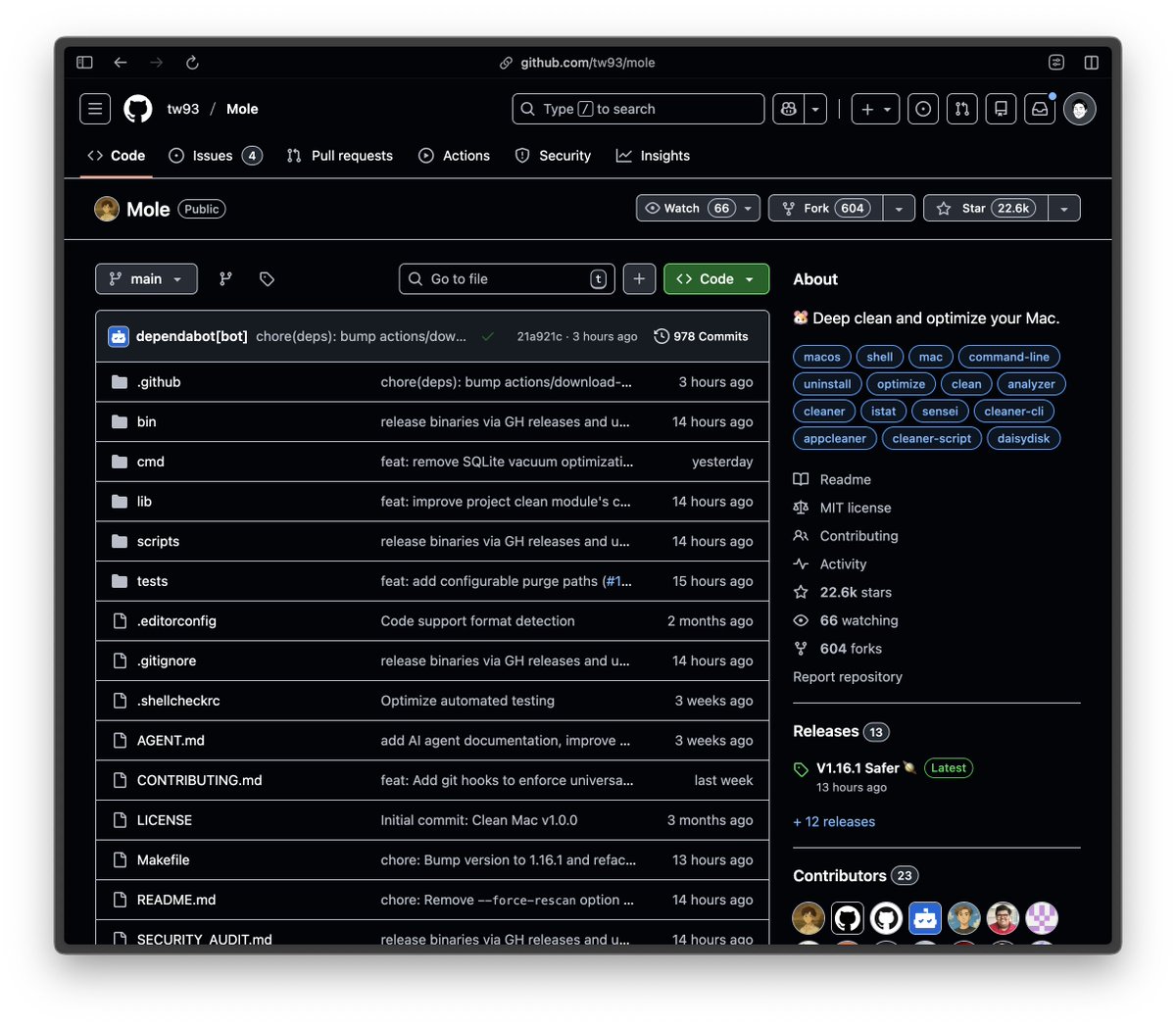Open the tw93 owner link

tap(183, 109)
